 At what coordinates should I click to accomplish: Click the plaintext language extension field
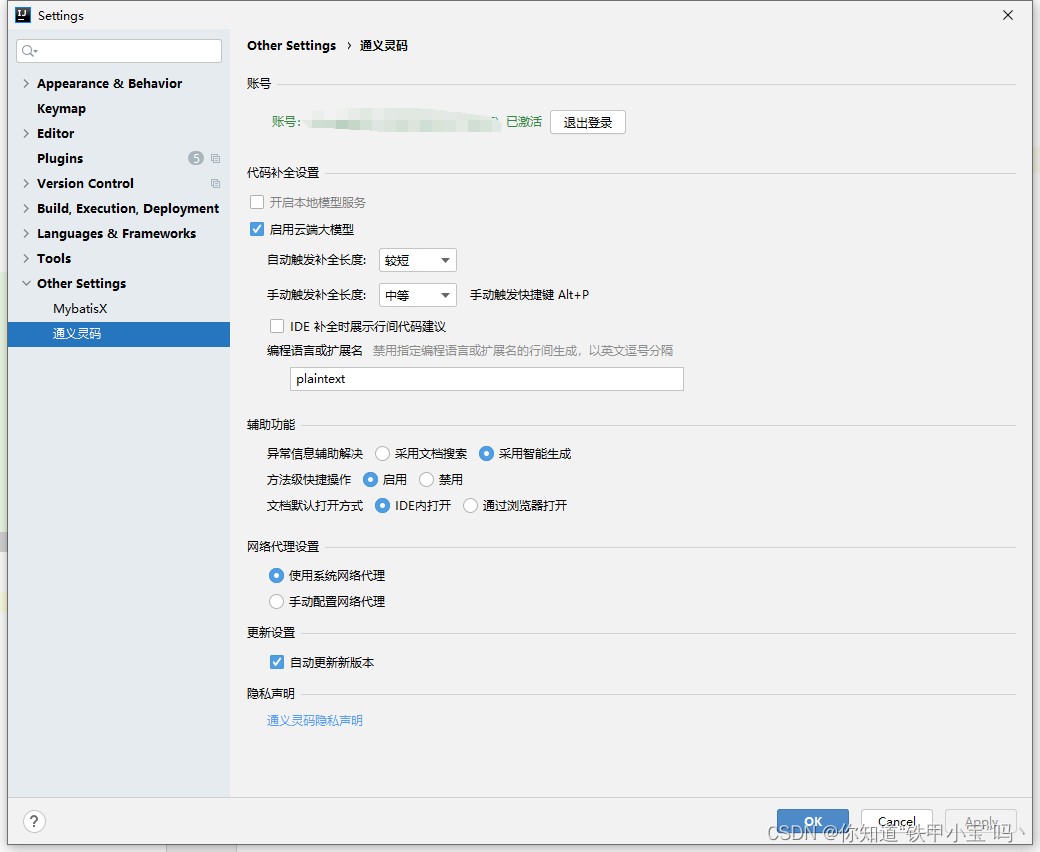[487, 379]
